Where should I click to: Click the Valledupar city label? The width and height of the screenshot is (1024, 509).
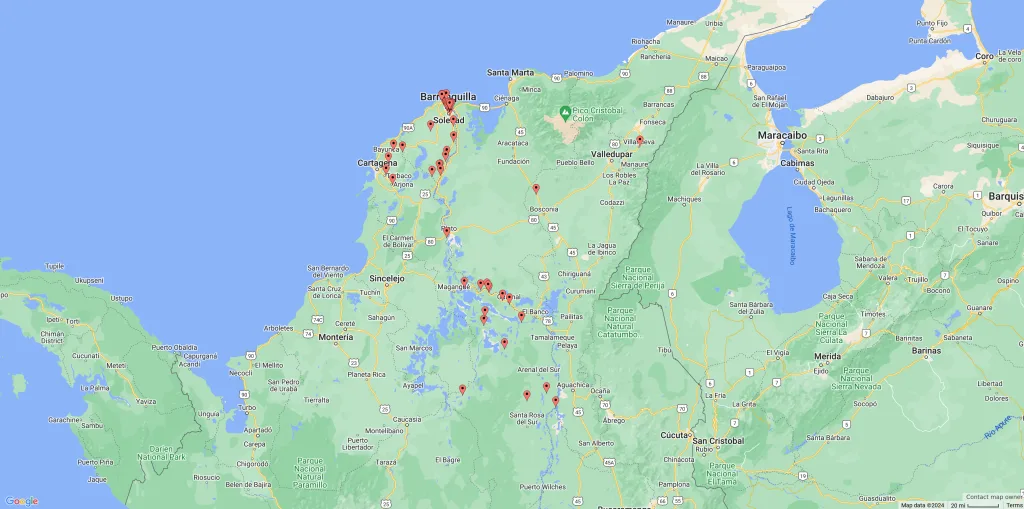611,154
